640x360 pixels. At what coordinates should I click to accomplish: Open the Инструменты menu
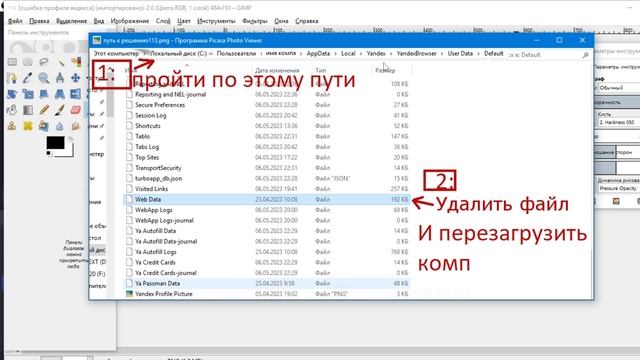[x=216, y=21]
